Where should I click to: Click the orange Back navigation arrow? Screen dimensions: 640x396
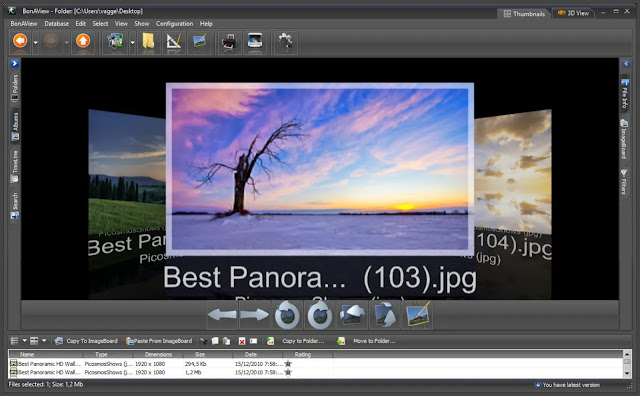(20, 41)
